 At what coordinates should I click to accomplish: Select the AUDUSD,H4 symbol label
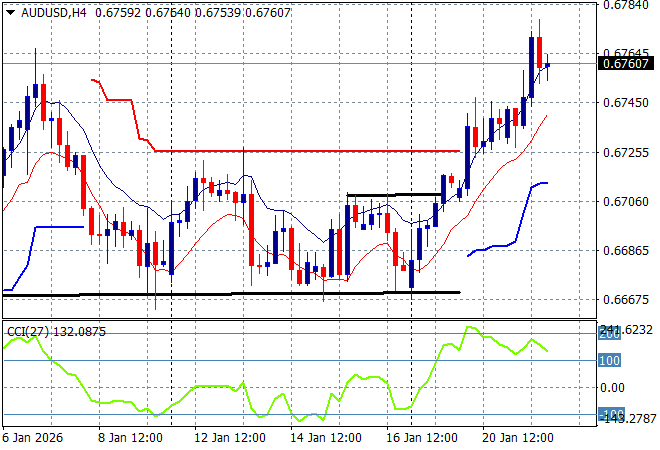tap(53, 13)
